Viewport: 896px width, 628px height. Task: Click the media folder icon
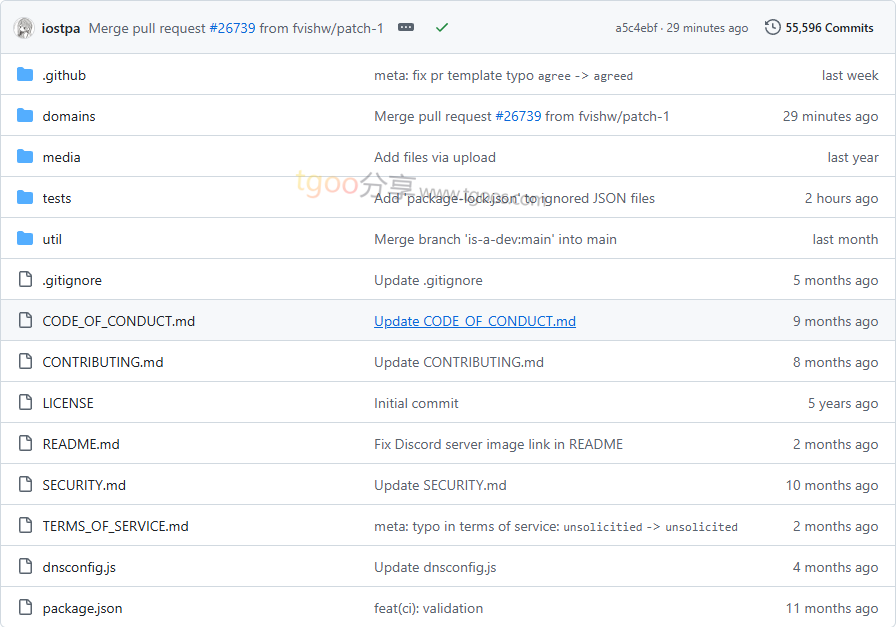click(x=25, y=157)
